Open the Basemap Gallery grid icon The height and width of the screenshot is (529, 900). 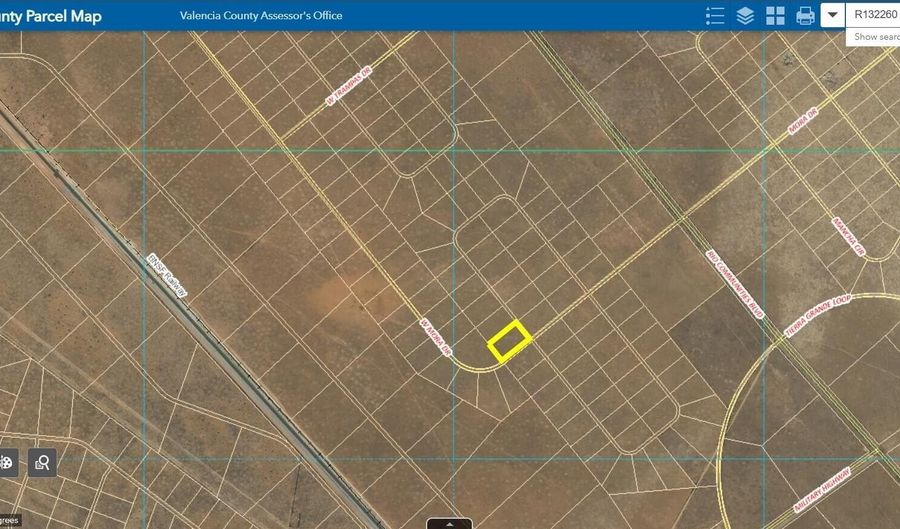click(x=775, y=15)
